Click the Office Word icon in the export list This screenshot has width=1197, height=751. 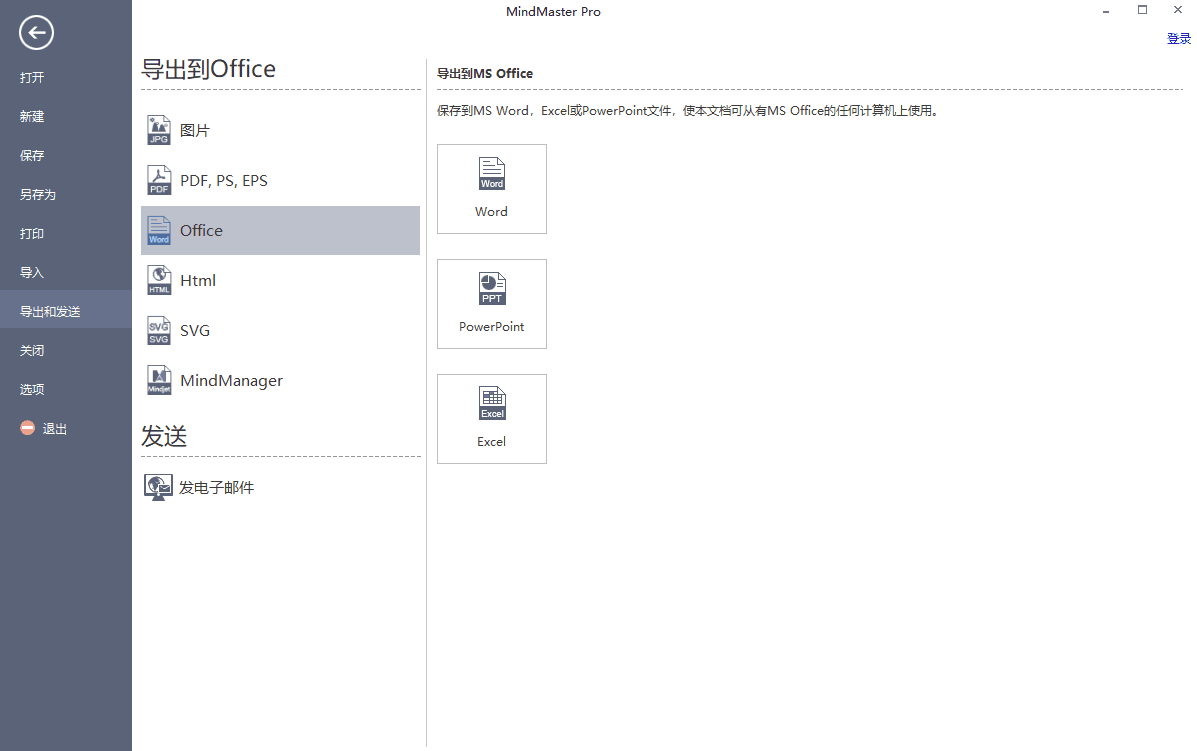[159, 230]
